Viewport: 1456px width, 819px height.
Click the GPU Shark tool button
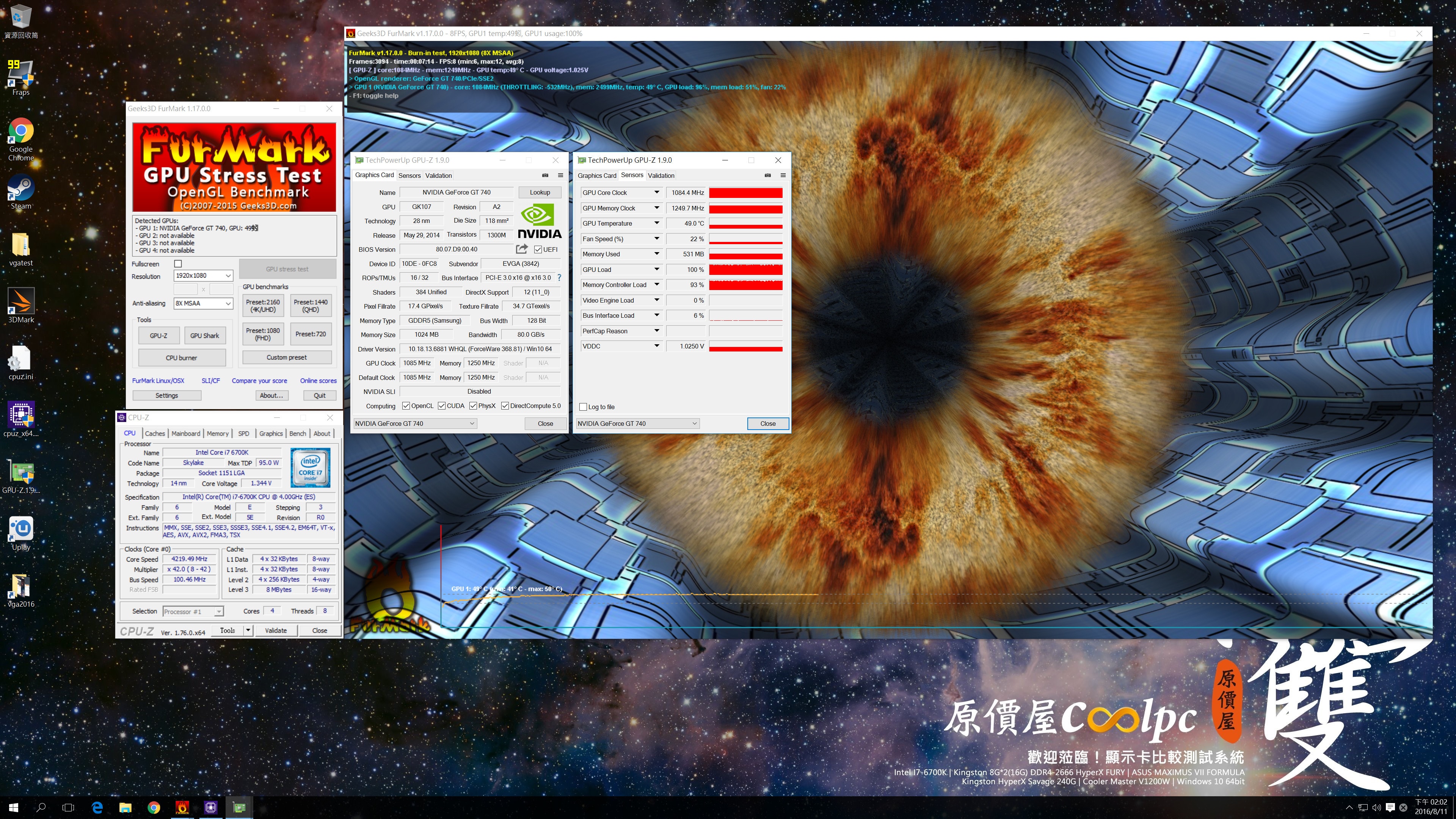(x=205, y=335)
